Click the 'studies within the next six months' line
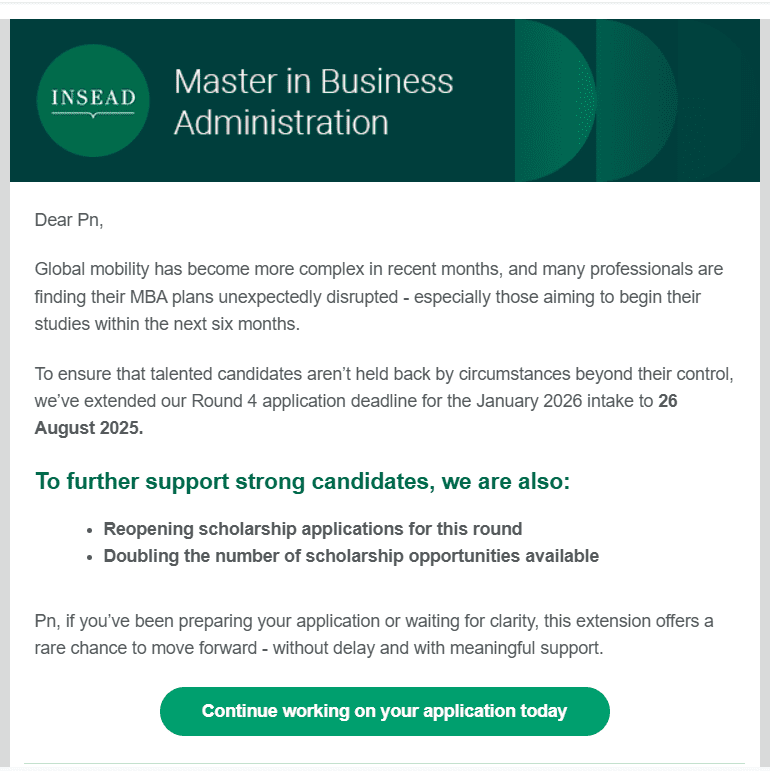 coord(167,324)
